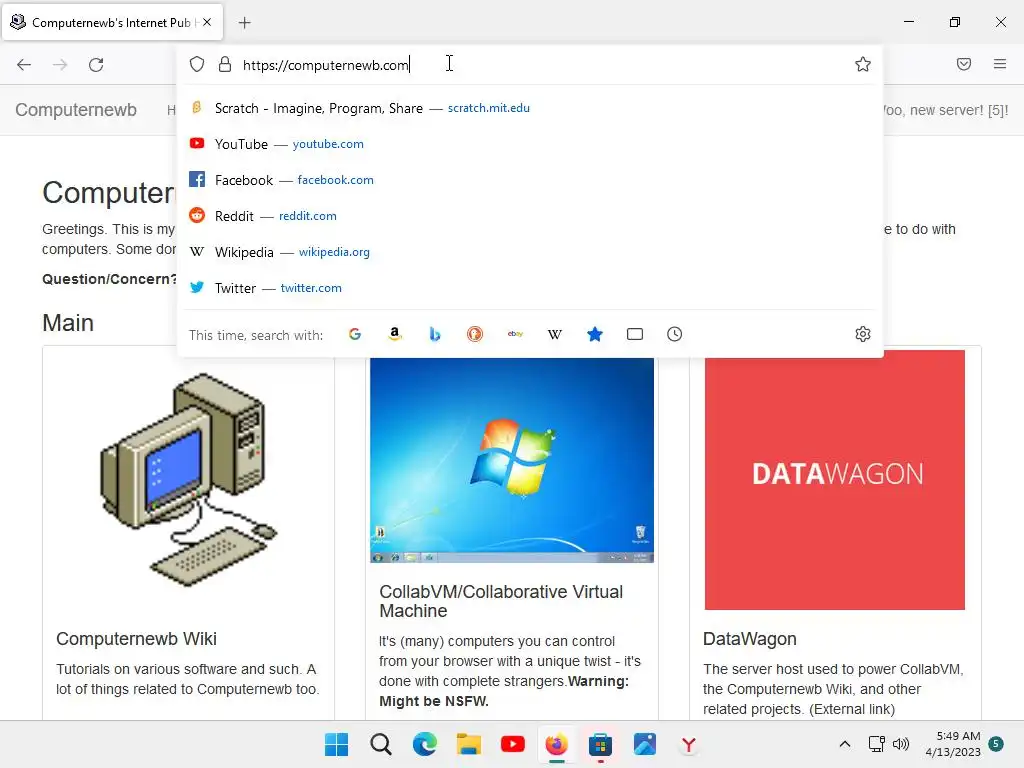Viewport: 1024px width, 768px height.
Task: Open the tracking protection shield icon
Action: [x=197, y=64]
